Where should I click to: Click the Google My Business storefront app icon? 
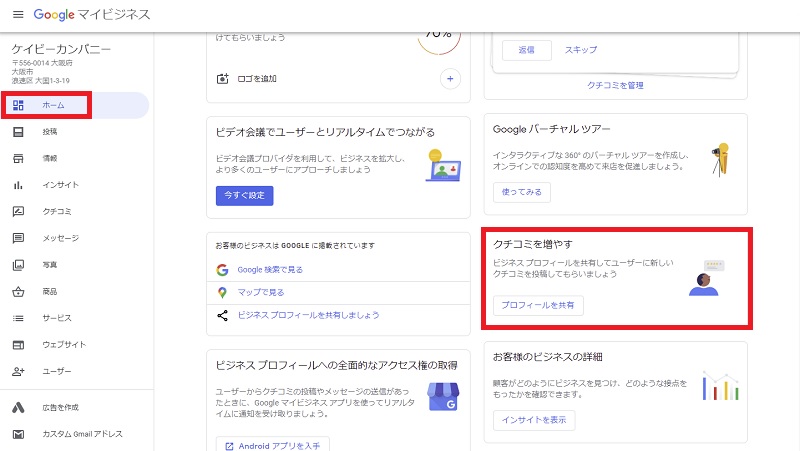click(443, 396)
